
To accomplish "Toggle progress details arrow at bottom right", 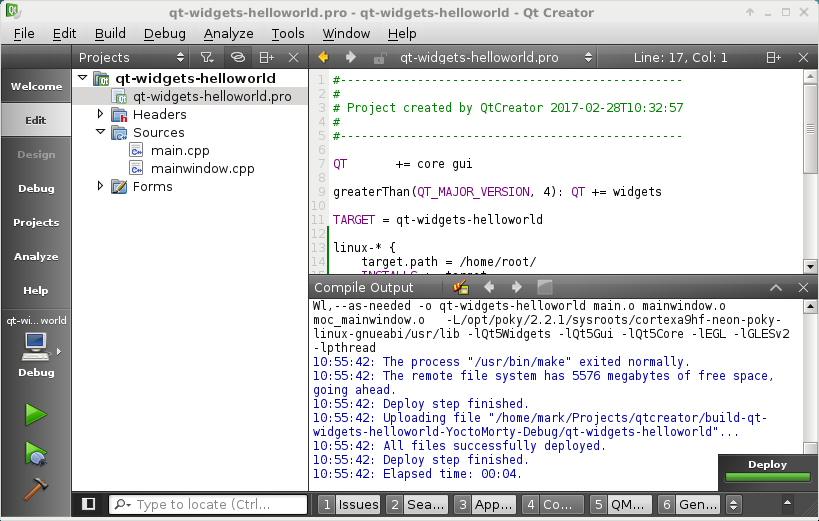I will click(x=787, y=503).
